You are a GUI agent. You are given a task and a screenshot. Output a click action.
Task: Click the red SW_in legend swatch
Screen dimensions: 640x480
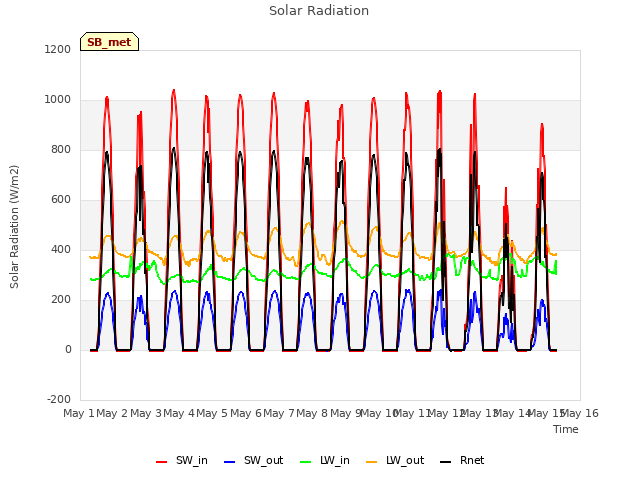[162, 462]
